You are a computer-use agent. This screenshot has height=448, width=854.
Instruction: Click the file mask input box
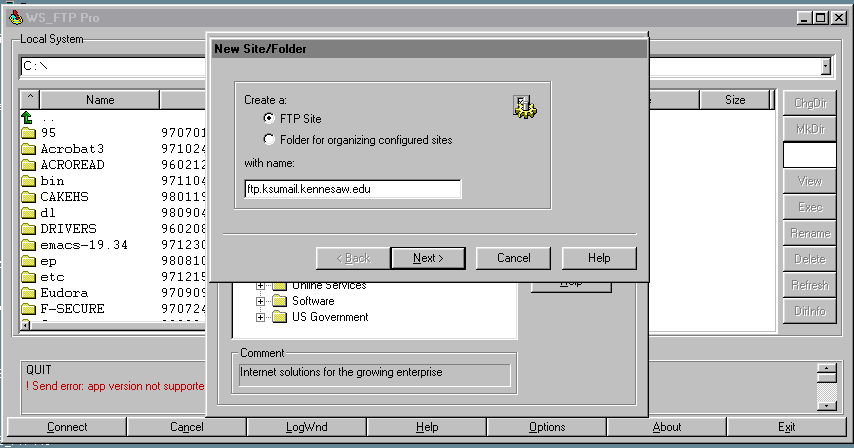(810, 155)
